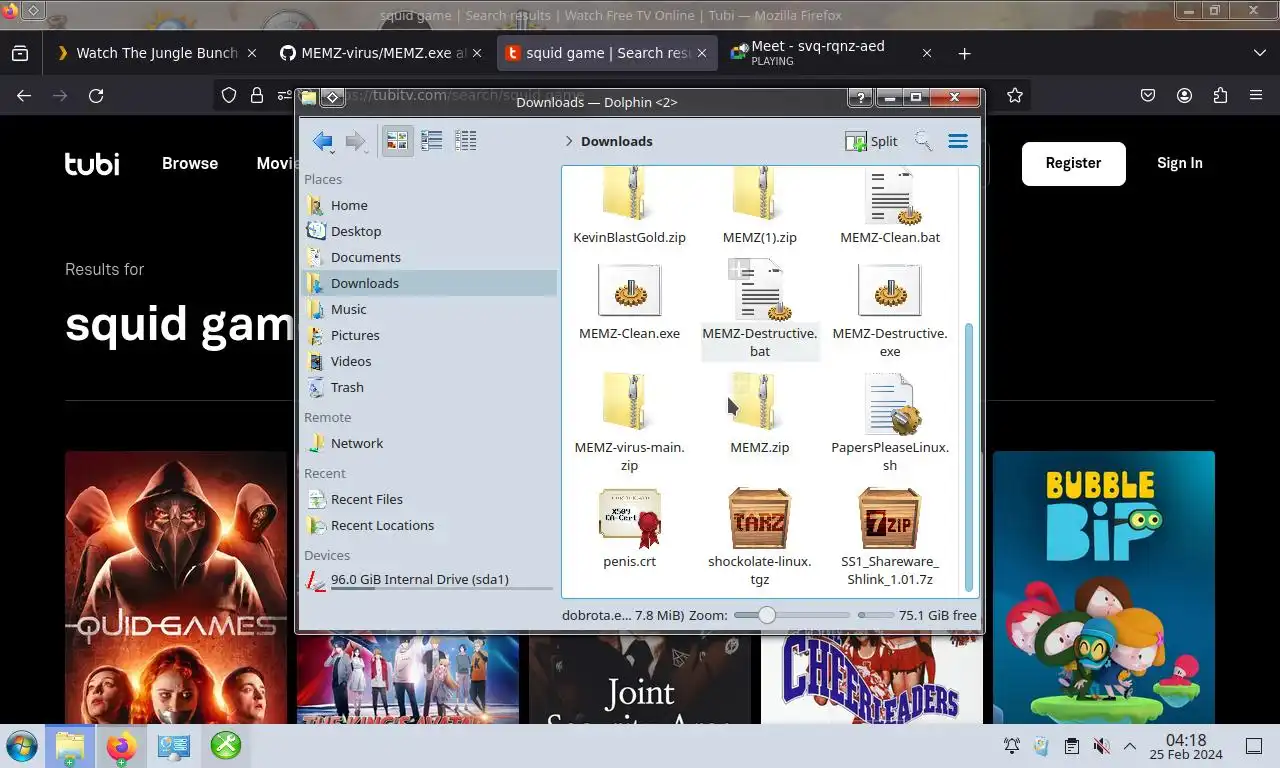Open Firefox Pocket save icon
1280x768 pixels.
tap(1149, 96)
